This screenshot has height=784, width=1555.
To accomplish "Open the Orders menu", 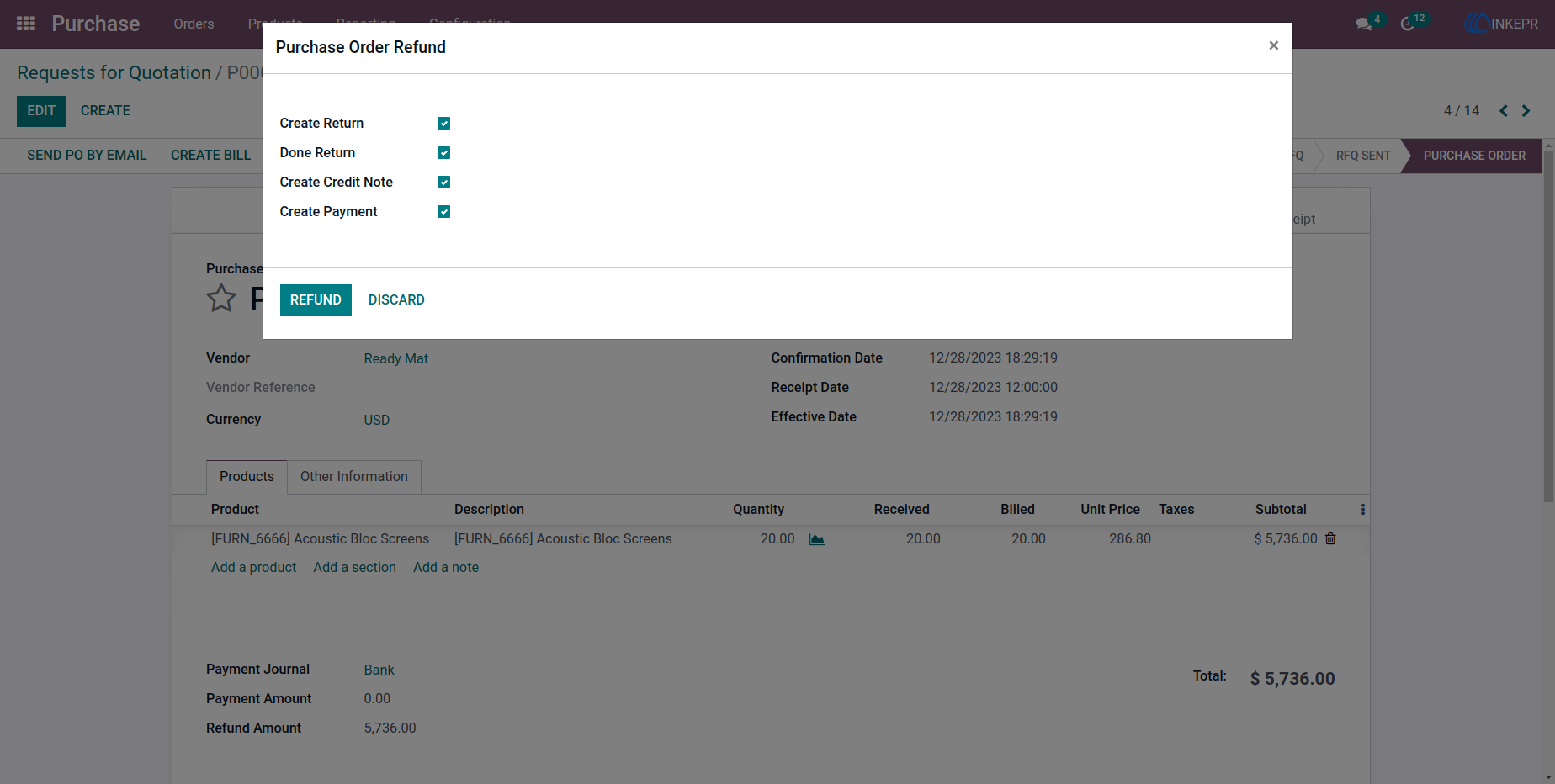I will pyautogui.click(x=194, y=24).
